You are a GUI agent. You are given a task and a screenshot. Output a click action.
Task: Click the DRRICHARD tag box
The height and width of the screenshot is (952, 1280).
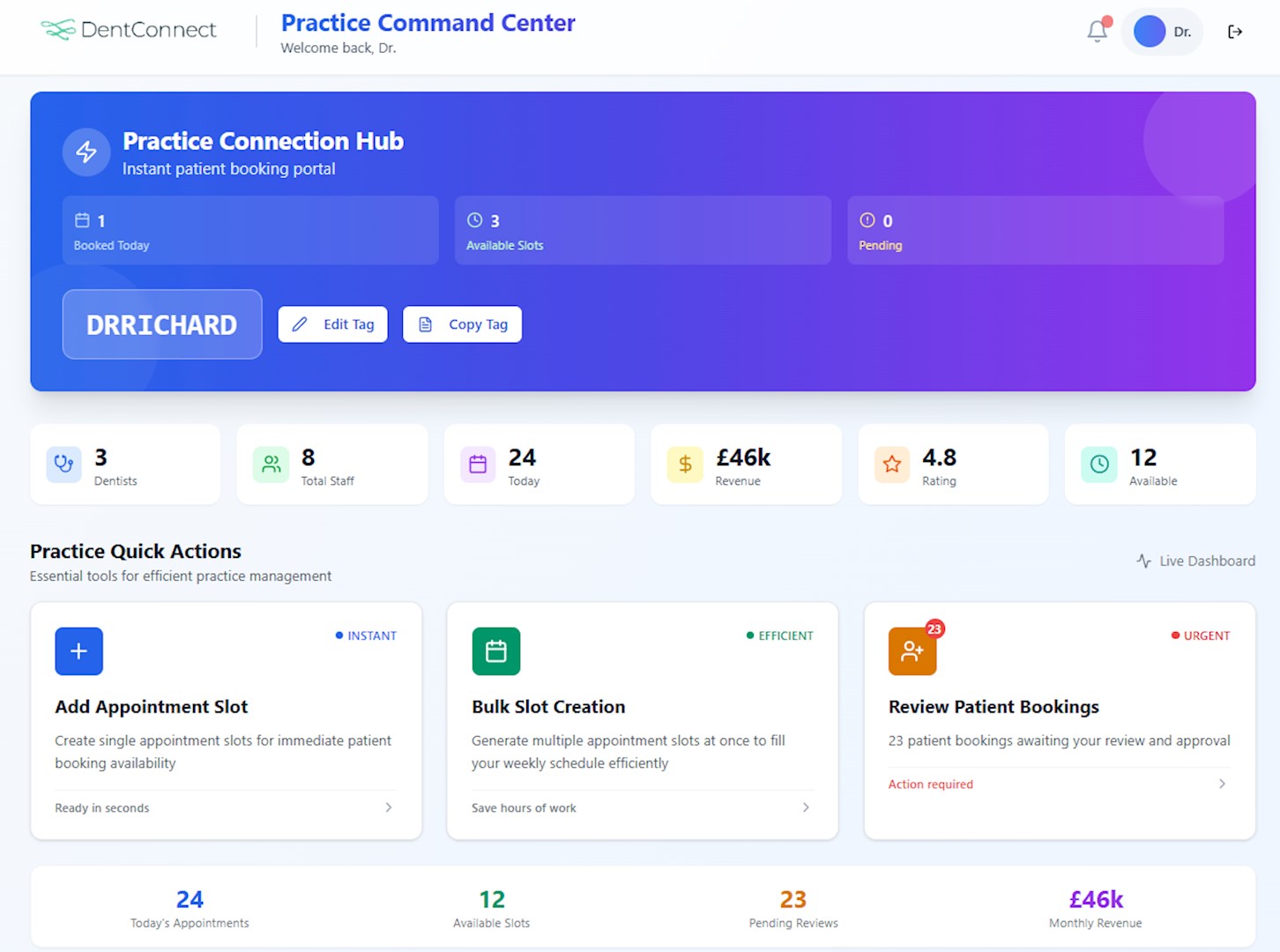tap(162, 324)
